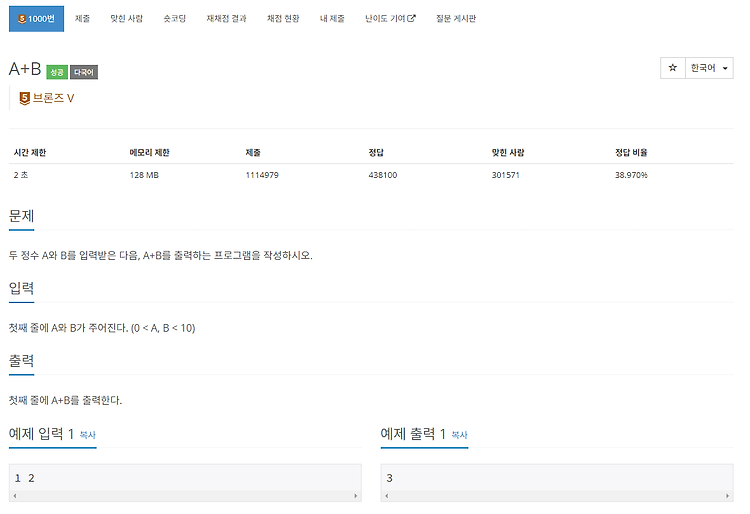View the 내 제출 tab
This screenshot has width=750, height=514.
pos(332,19)
